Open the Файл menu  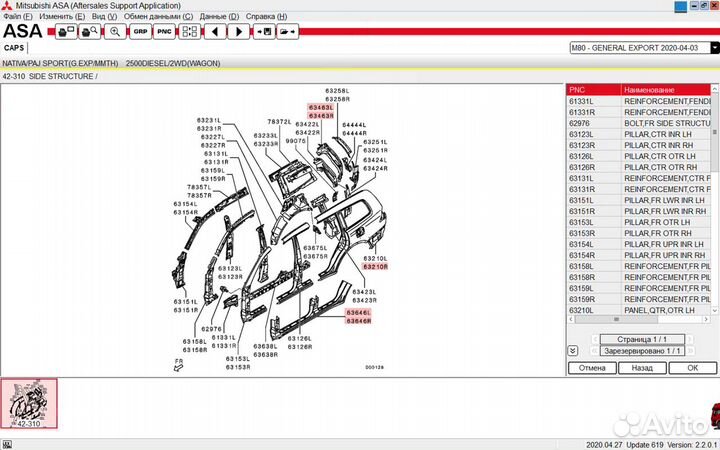[18, 17]
